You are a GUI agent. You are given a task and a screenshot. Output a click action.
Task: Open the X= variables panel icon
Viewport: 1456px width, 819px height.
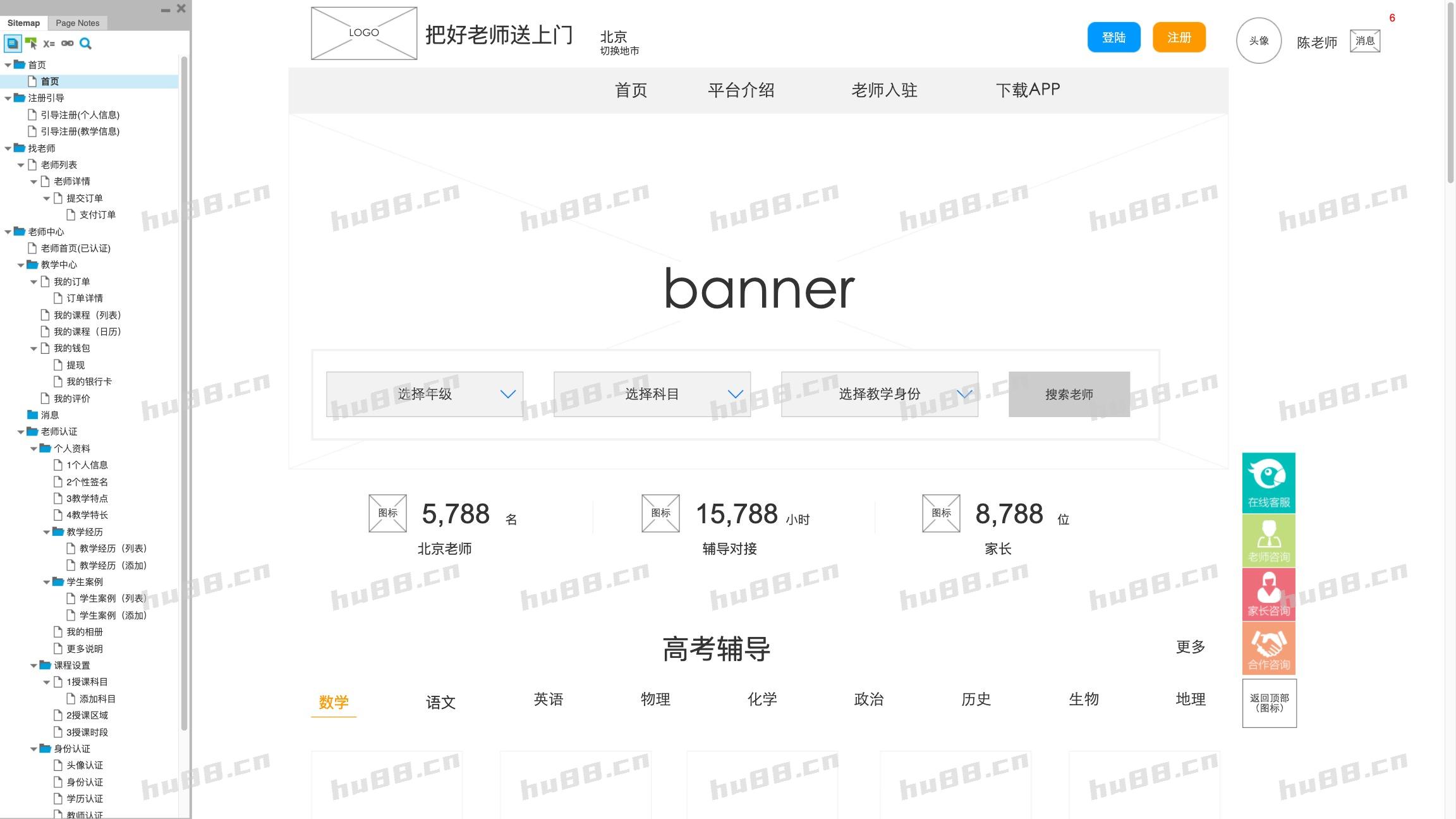(49, 43)
